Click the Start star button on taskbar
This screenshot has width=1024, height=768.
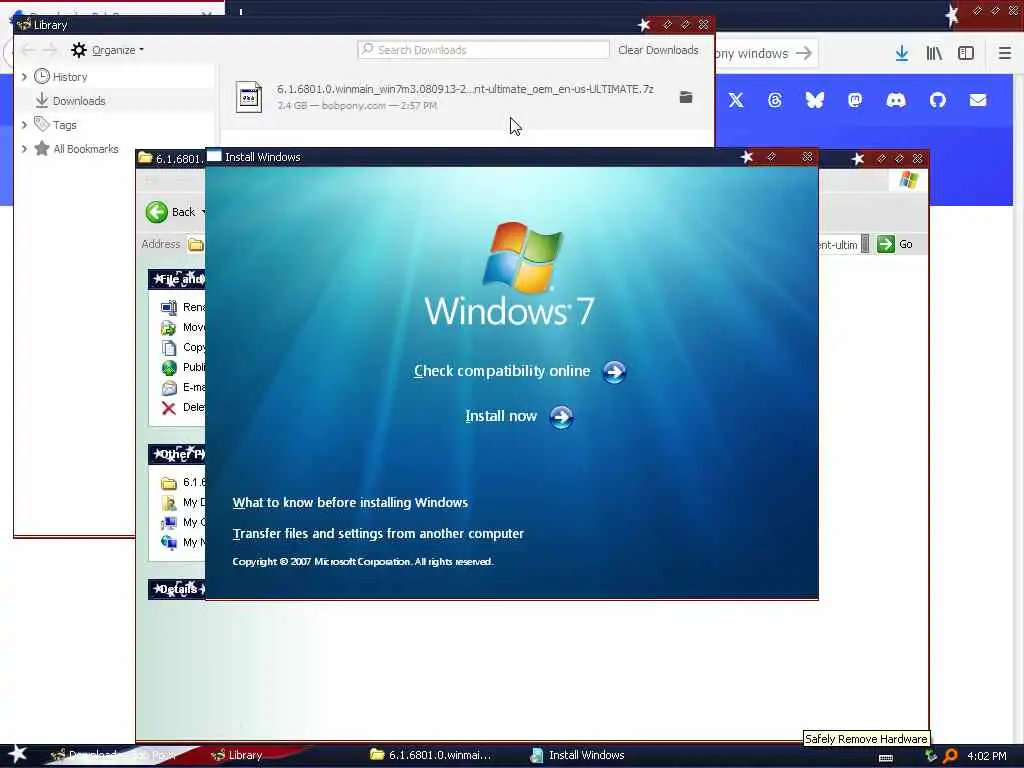click(x=17, y=754)
